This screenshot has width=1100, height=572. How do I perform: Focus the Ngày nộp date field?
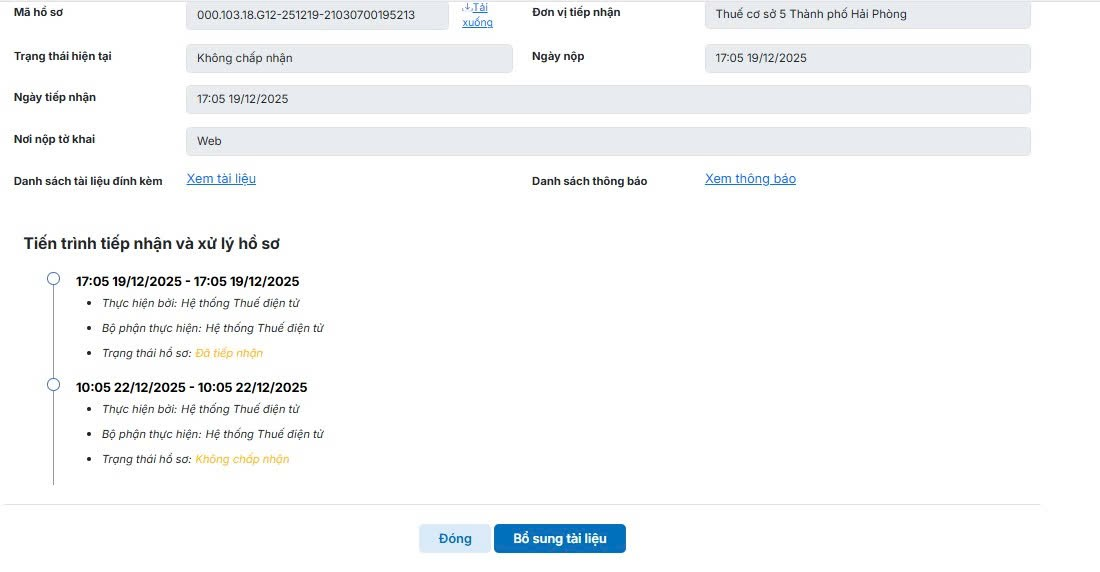[867, 58]
